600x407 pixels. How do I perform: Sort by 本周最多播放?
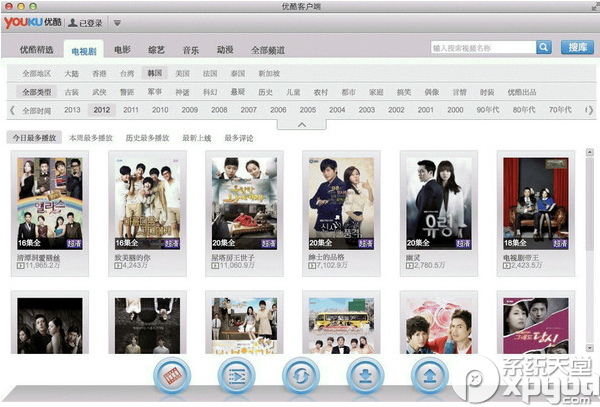pyautogui.click(x=91, y=138)
